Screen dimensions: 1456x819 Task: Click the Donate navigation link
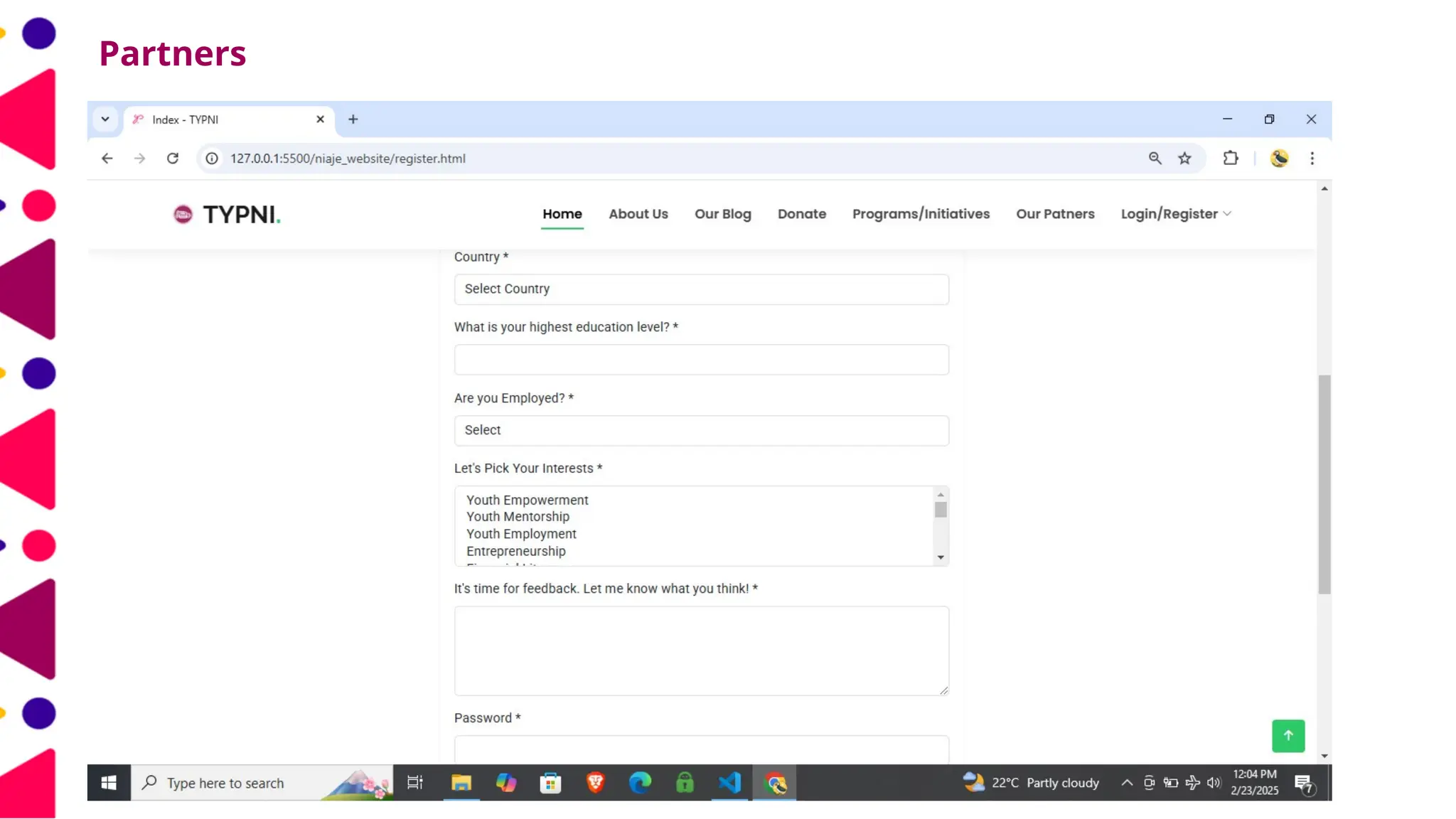click(x=801, y=214)
